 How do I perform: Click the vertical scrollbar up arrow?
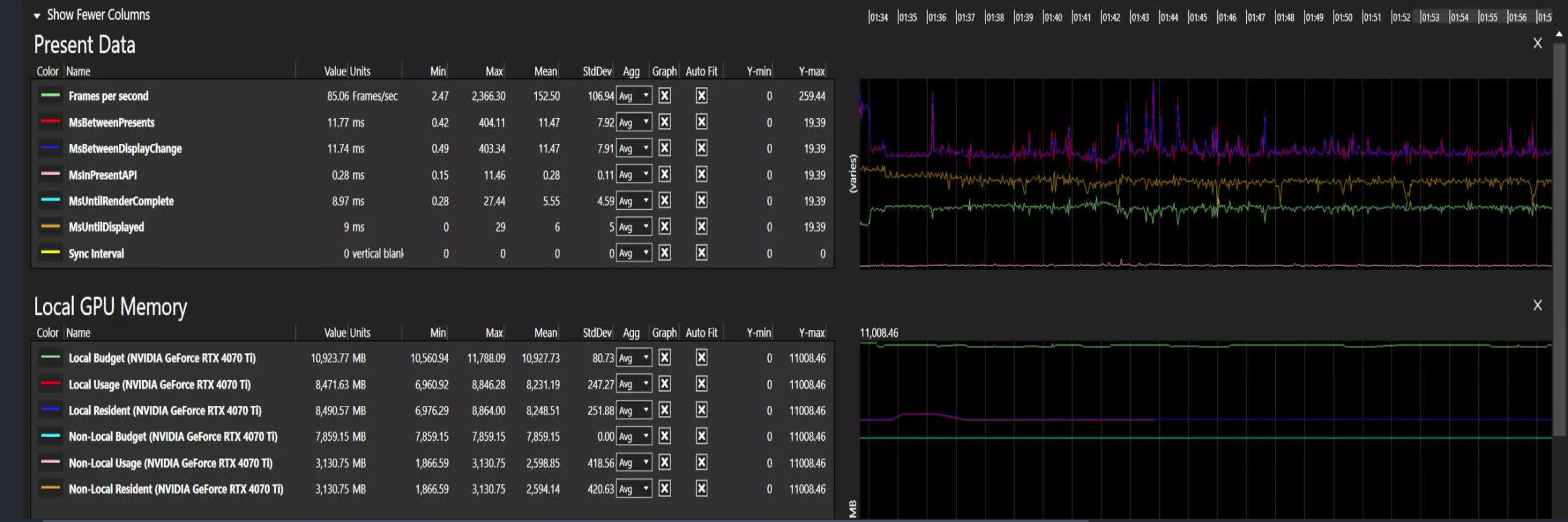tap(1559, 33)
